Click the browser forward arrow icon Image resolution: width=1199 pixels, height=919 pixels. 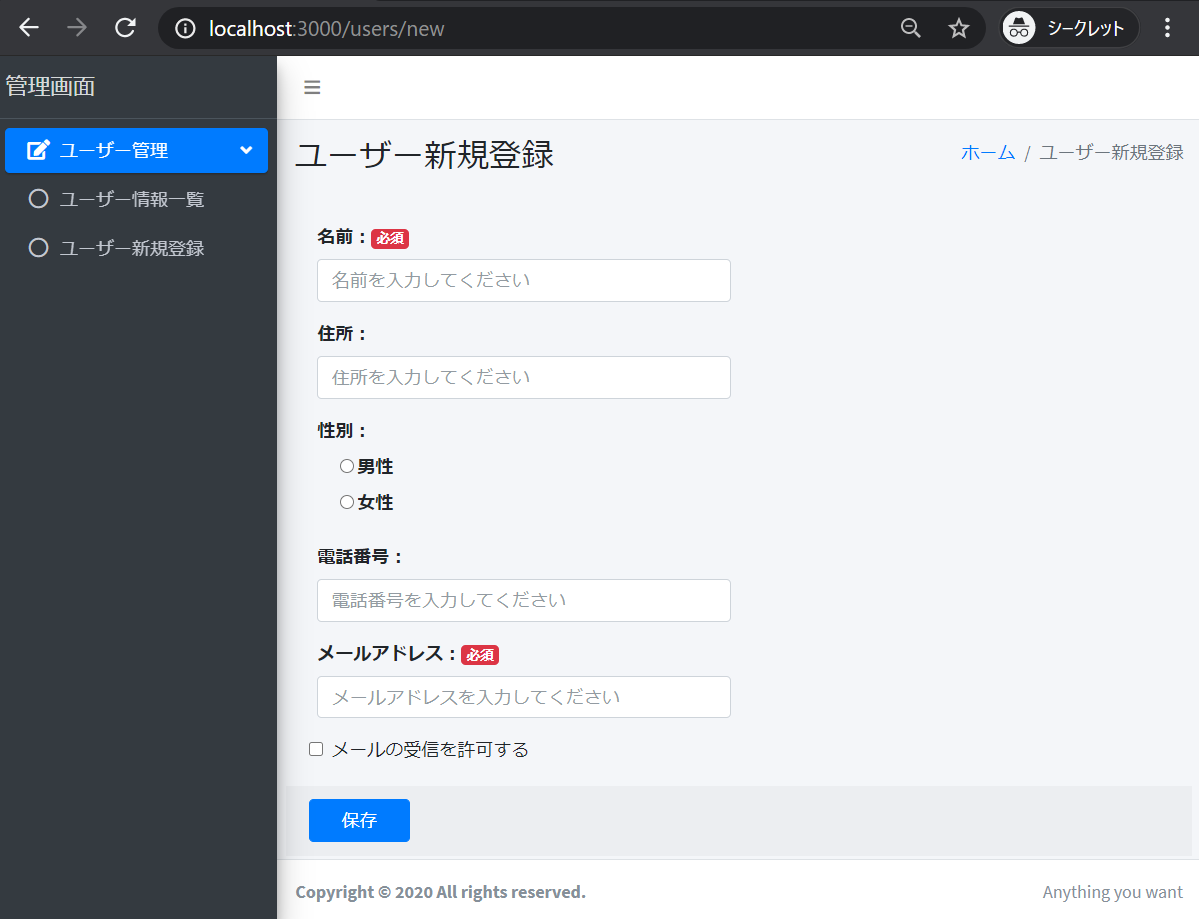point(76,27)
